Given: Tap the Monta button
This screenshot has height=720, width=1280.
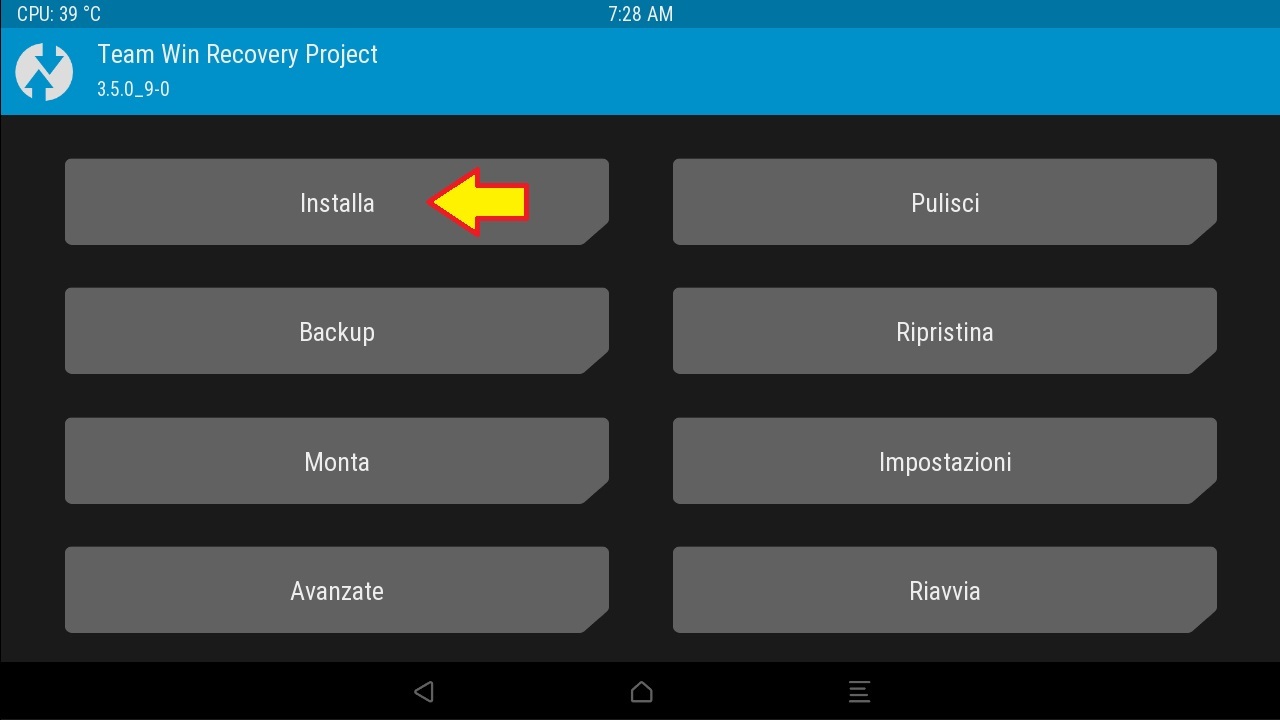Looking at the screenshot, I should pyautogui.click(x=336, y=462).
